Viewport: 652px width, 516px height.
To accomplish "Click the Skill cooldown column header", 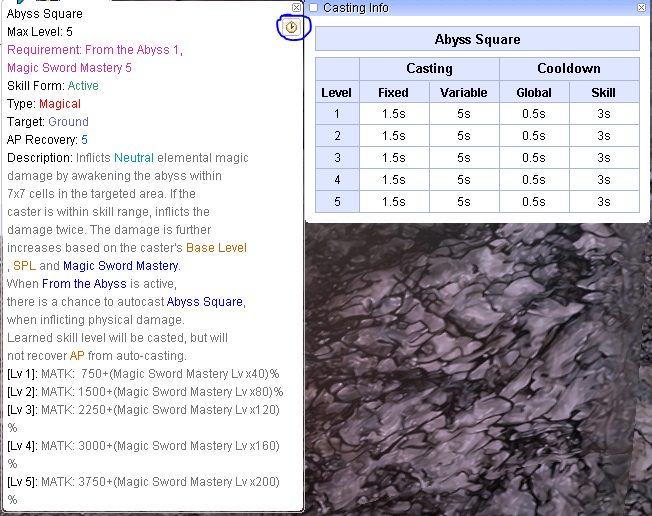I will (603, 93).
